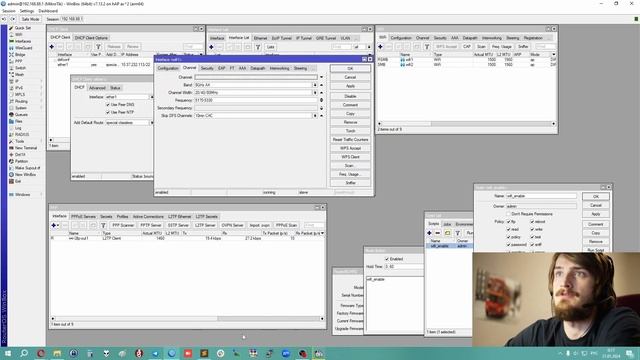Click filter icon in DHCP Client window
The width and height of the screenshot is (640, 360).
(x=98, y=47)
